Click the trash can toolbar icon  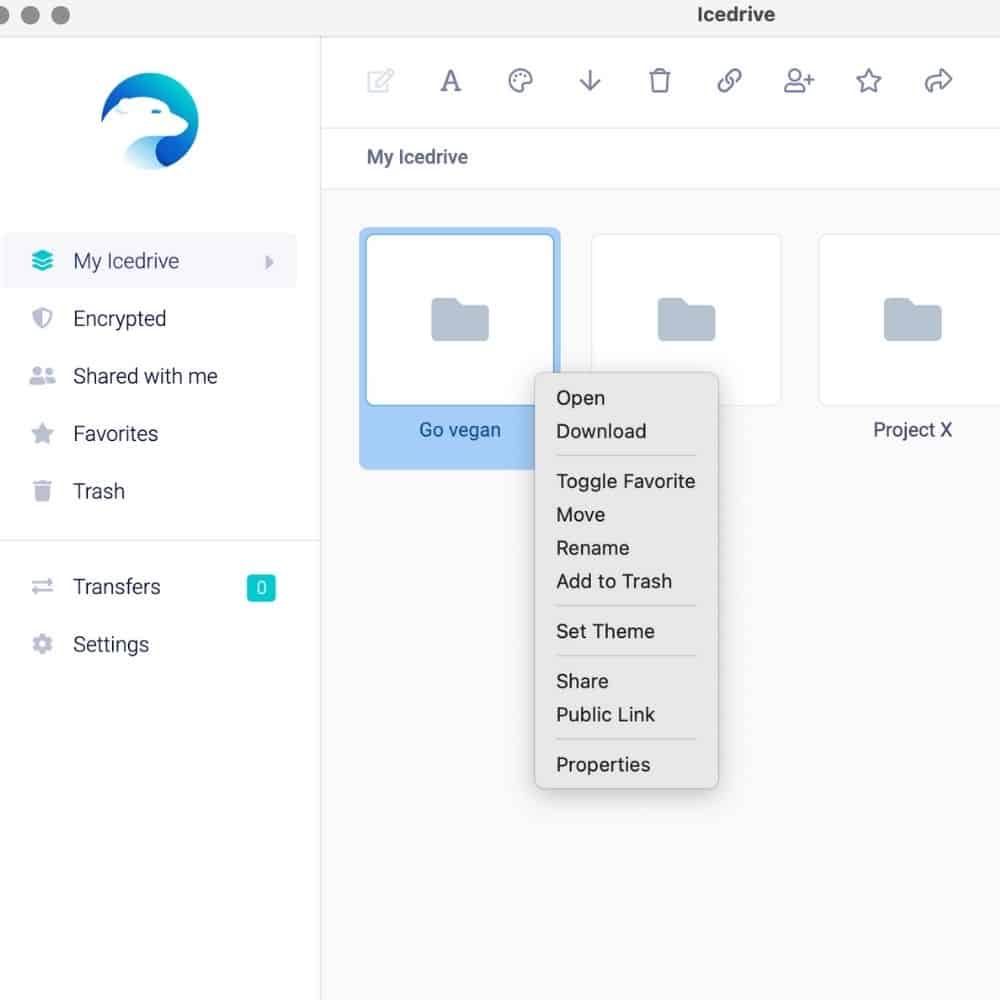659,81
